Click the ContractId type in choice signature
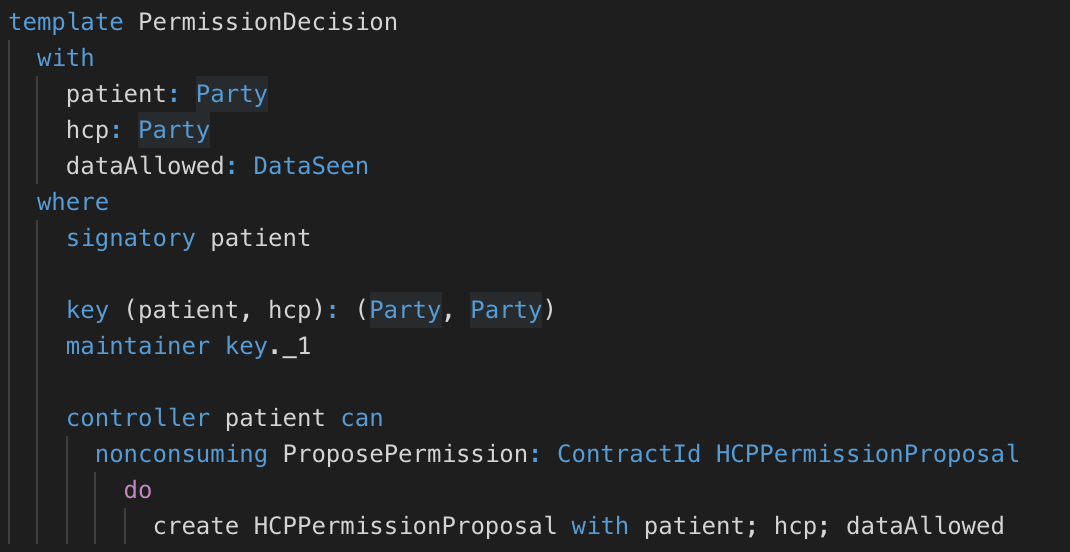The image size is (1070, 552). 629,454
